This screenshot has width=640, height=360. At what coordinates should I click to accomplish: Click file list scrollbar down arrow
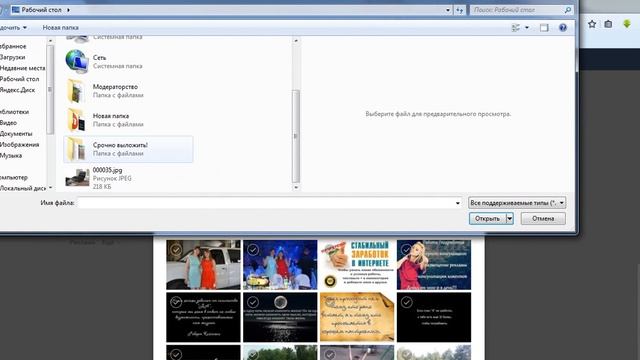click(296, 187)
